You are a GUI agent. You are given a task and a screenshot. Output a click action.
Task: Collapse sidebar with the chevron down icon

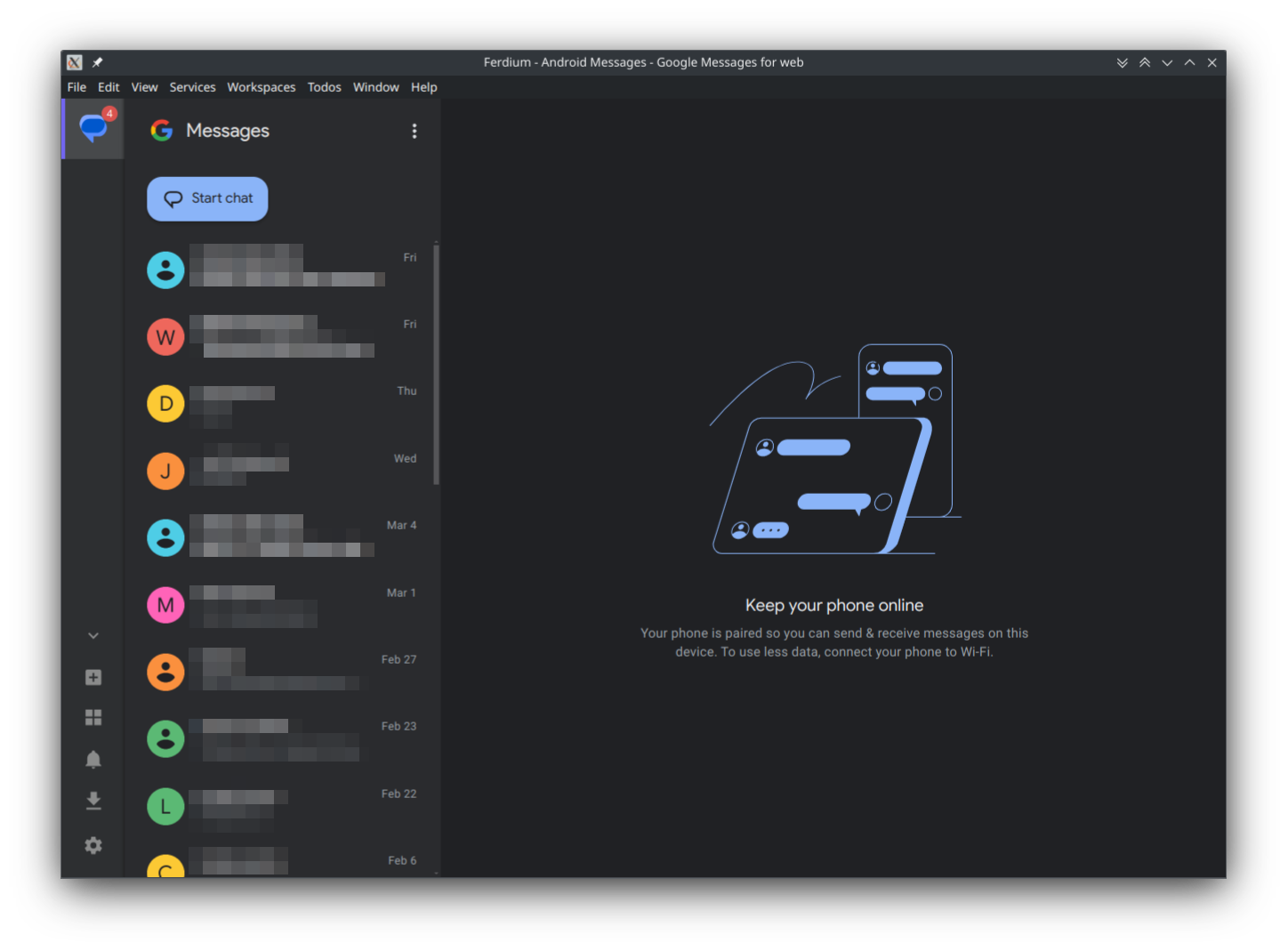93,635
